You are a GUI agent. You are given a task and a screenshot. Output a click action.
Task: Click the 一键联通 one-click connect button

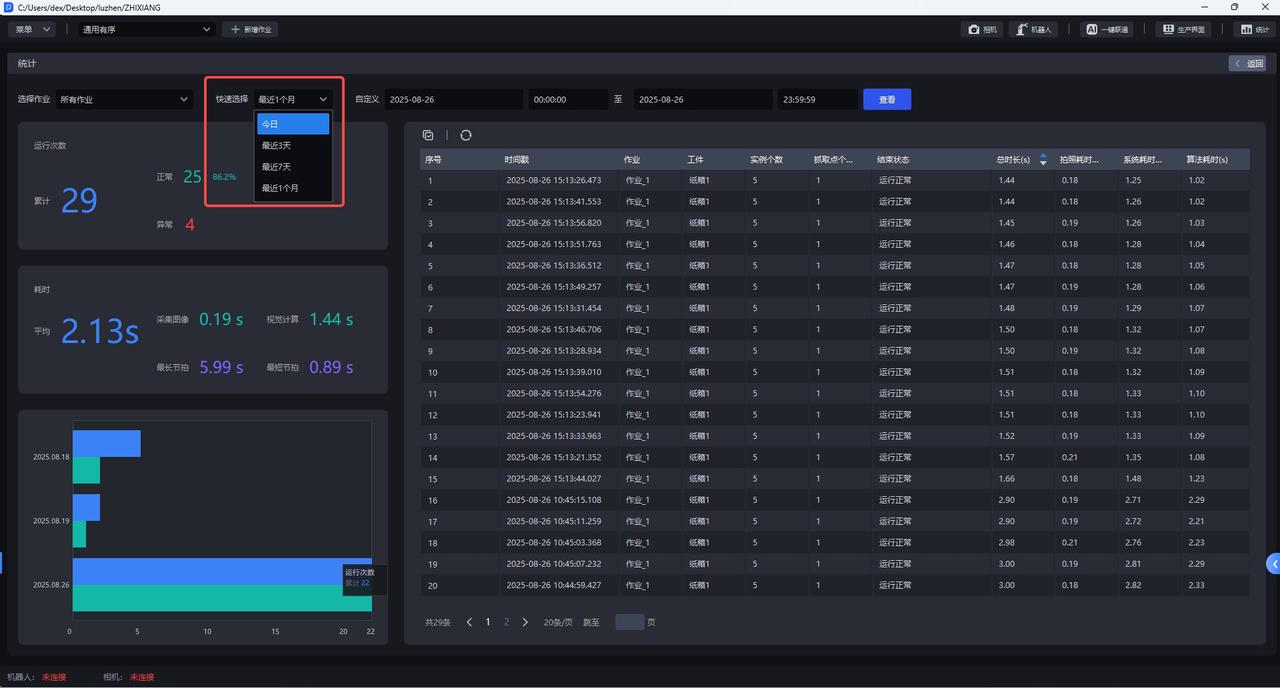pyautogui.click(x=1107, y=29)
